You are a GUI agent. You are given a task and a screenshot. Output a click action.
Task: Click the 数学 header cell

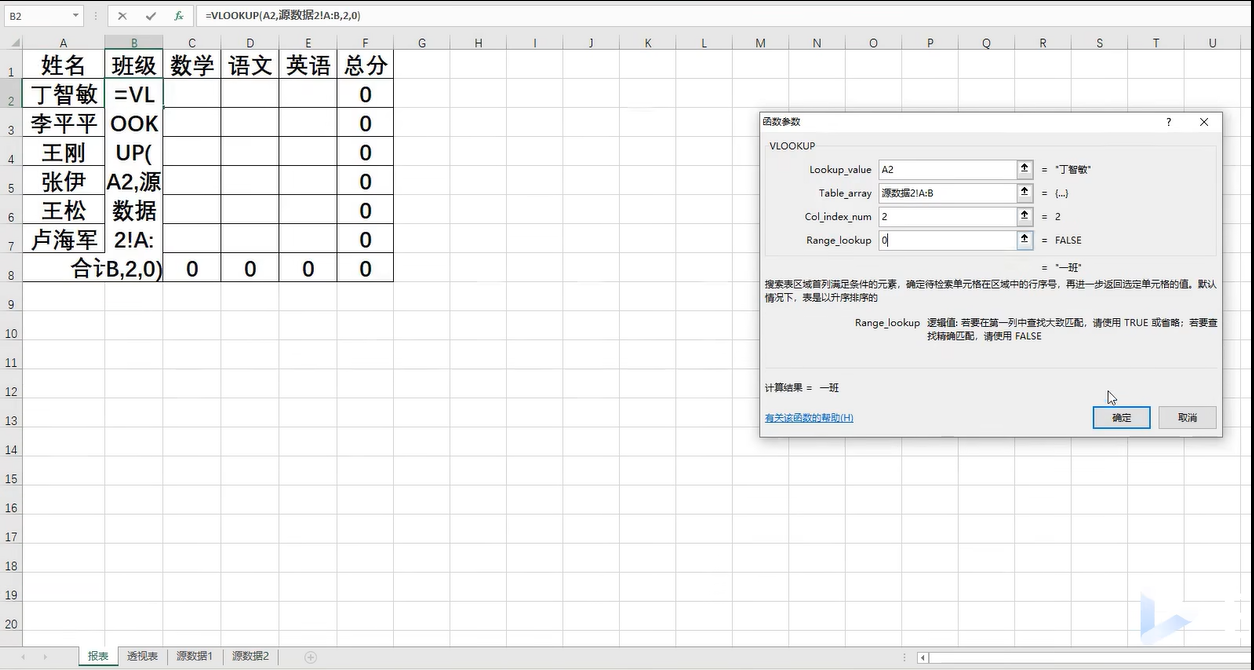click(x=192, y=65)
